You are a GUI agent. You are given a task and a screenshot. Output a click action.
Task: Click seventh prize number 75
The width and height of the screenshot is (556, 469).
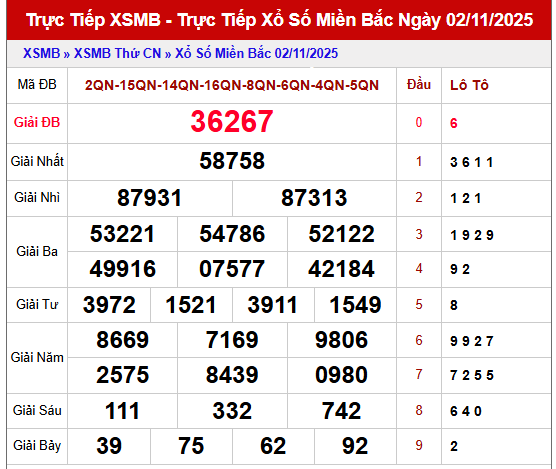[191, 446]
